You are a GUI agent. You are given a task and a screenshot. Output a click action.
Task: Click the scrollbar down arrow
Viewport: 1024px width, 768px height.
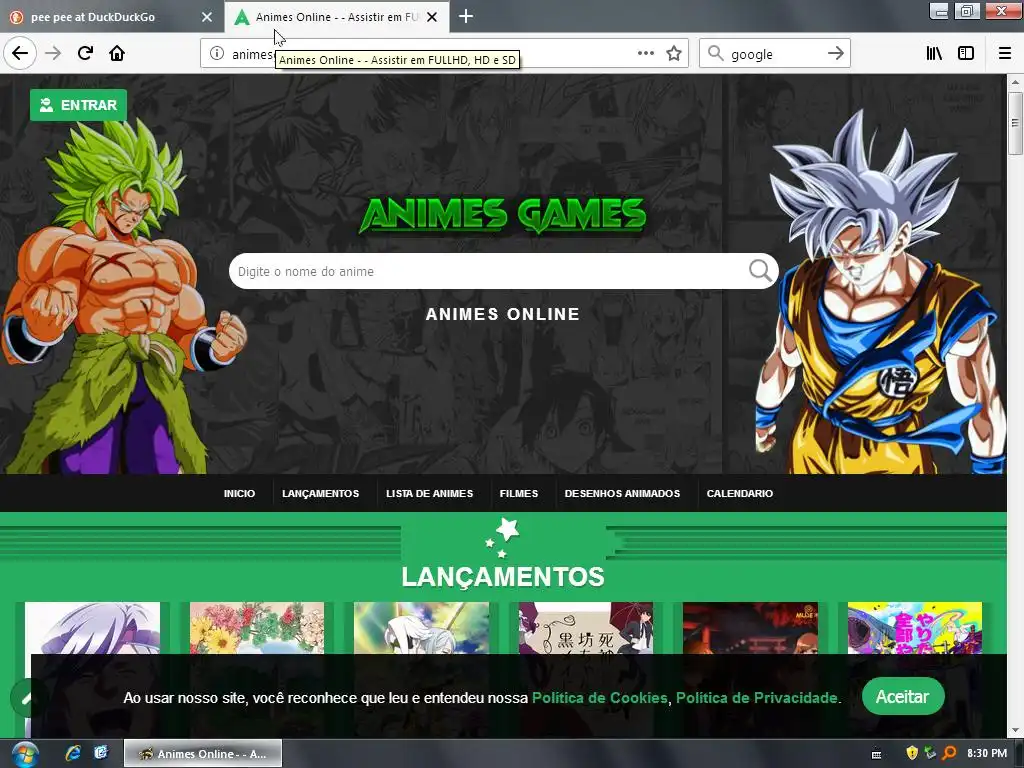point(1014,731)
